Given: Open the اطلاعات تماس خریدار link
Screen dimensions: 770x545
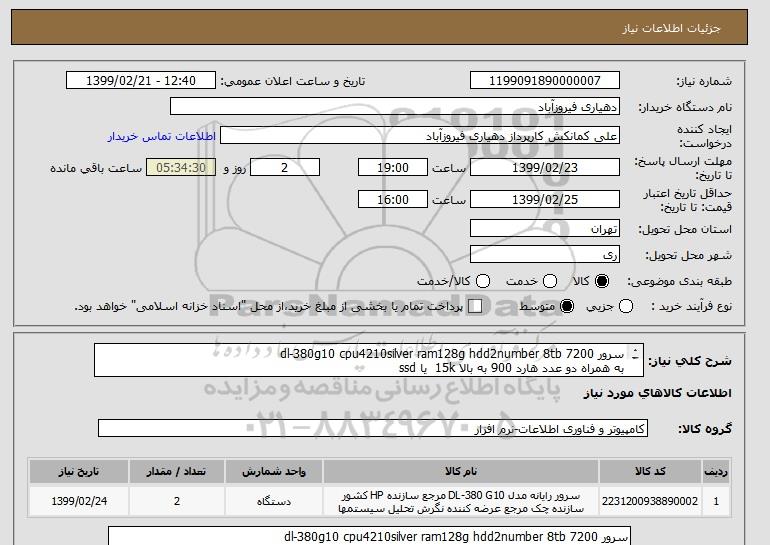Looking at the screenshot, I should (x=162, y=136).
